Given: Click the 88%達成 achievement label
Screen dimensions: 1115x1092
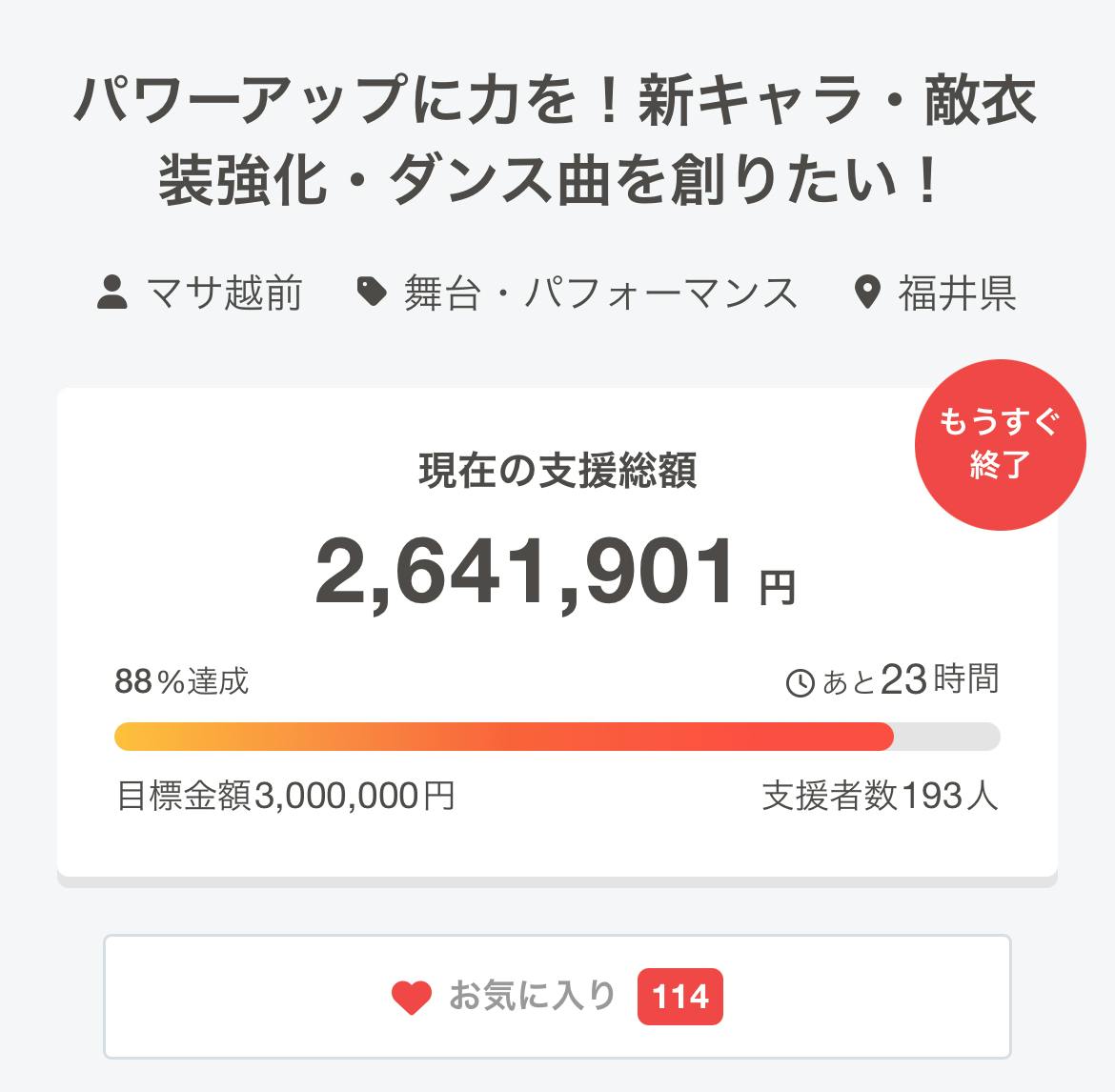Looking at the screenshot, I should pyautogui.click(x=182, y=681).
